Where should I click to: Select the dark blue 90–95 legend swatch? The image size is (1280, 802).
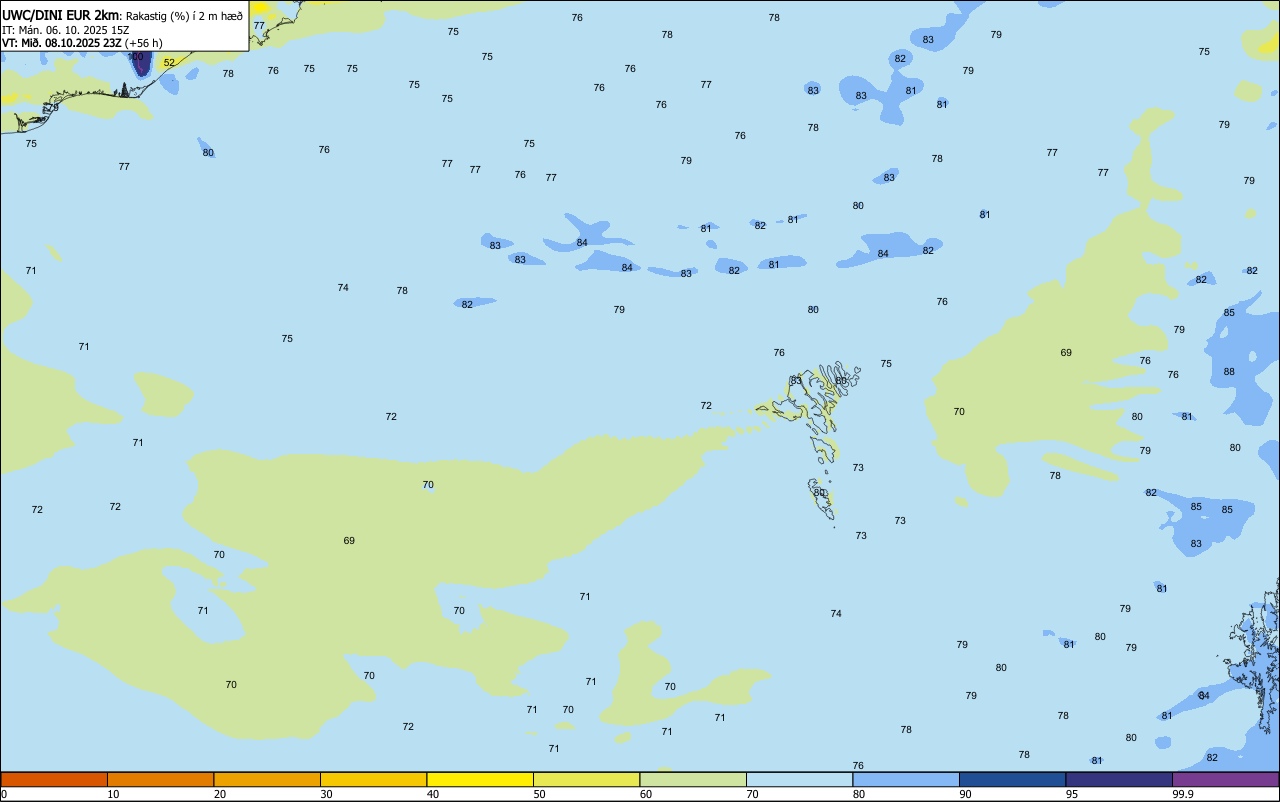click(1012, 779)
